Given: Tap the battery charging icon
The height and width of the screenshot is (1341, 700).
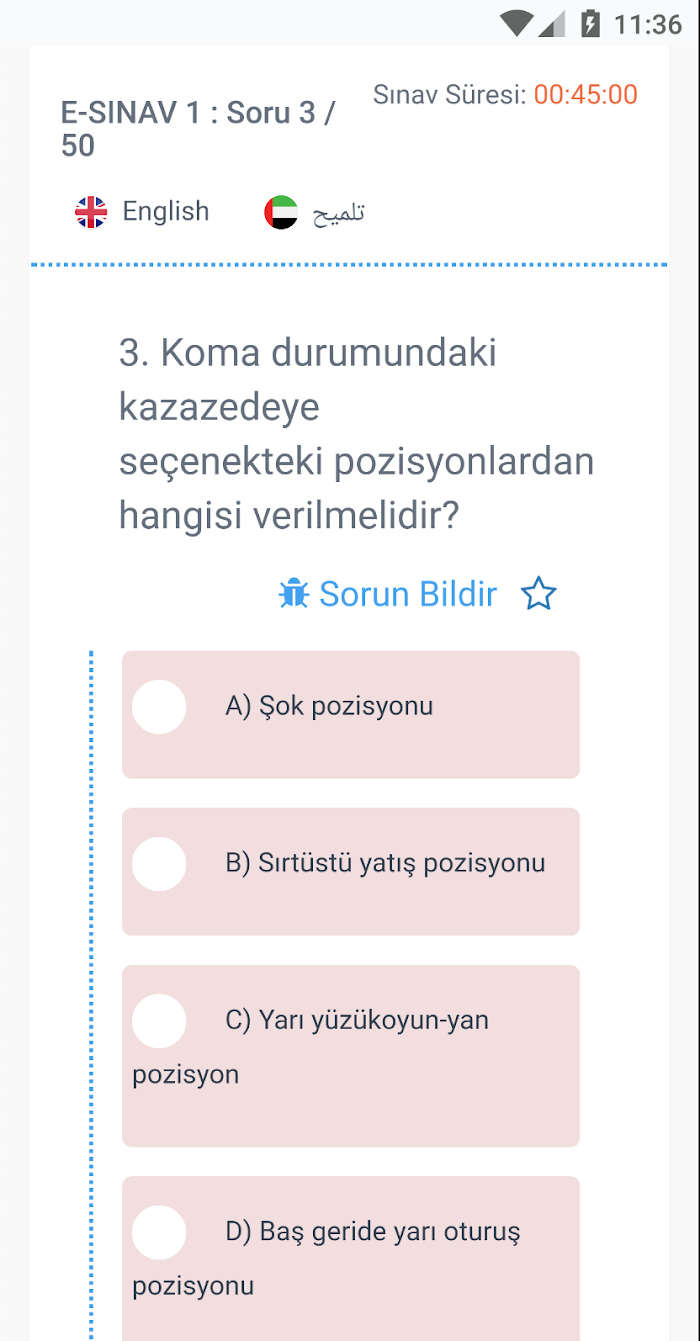Looking at the screenshot, I should [591, 23].
